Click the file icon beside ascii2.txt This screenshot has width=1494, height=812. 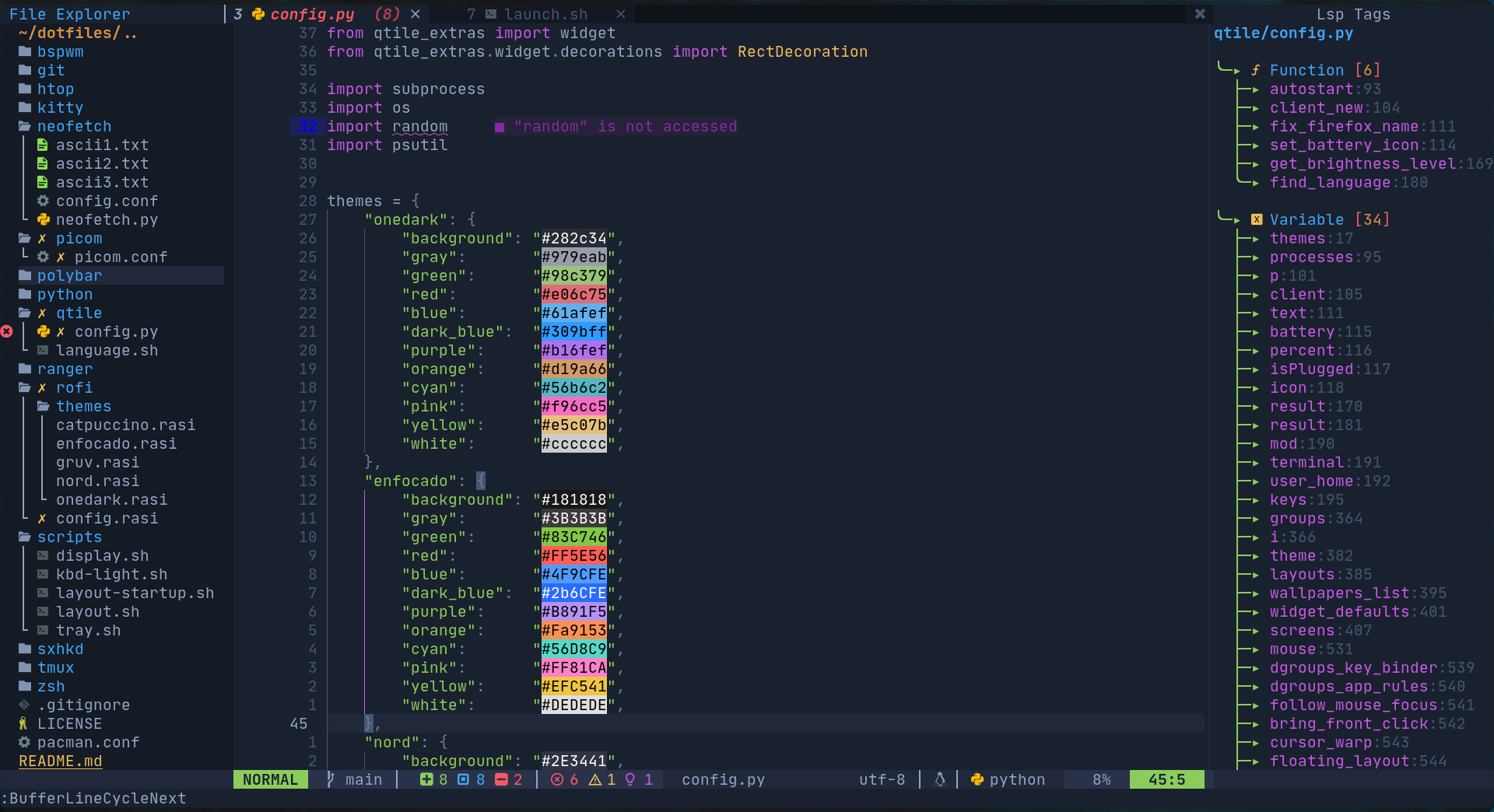pyautogui.click(x=43, y=163)
